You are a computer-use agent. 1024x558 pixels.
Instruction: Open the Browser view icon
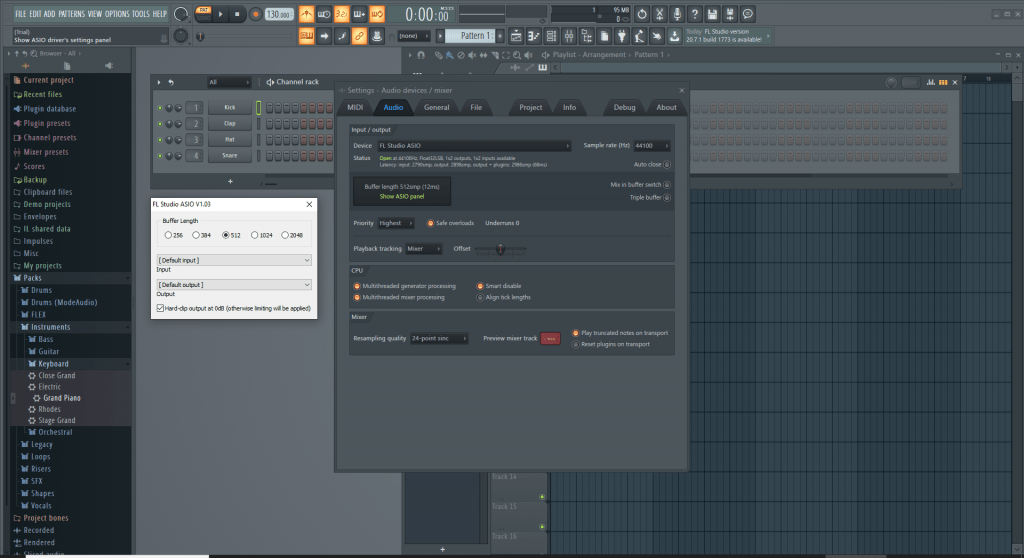click(586, 37)
